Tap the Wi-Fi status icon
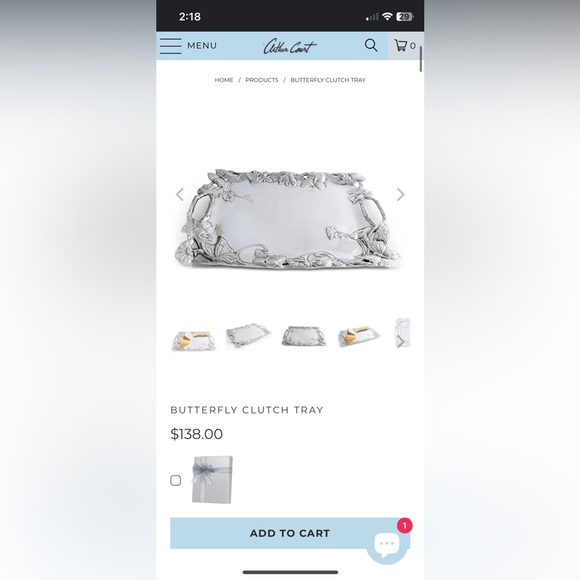580x580 pixels. click(x=387, y=16)
